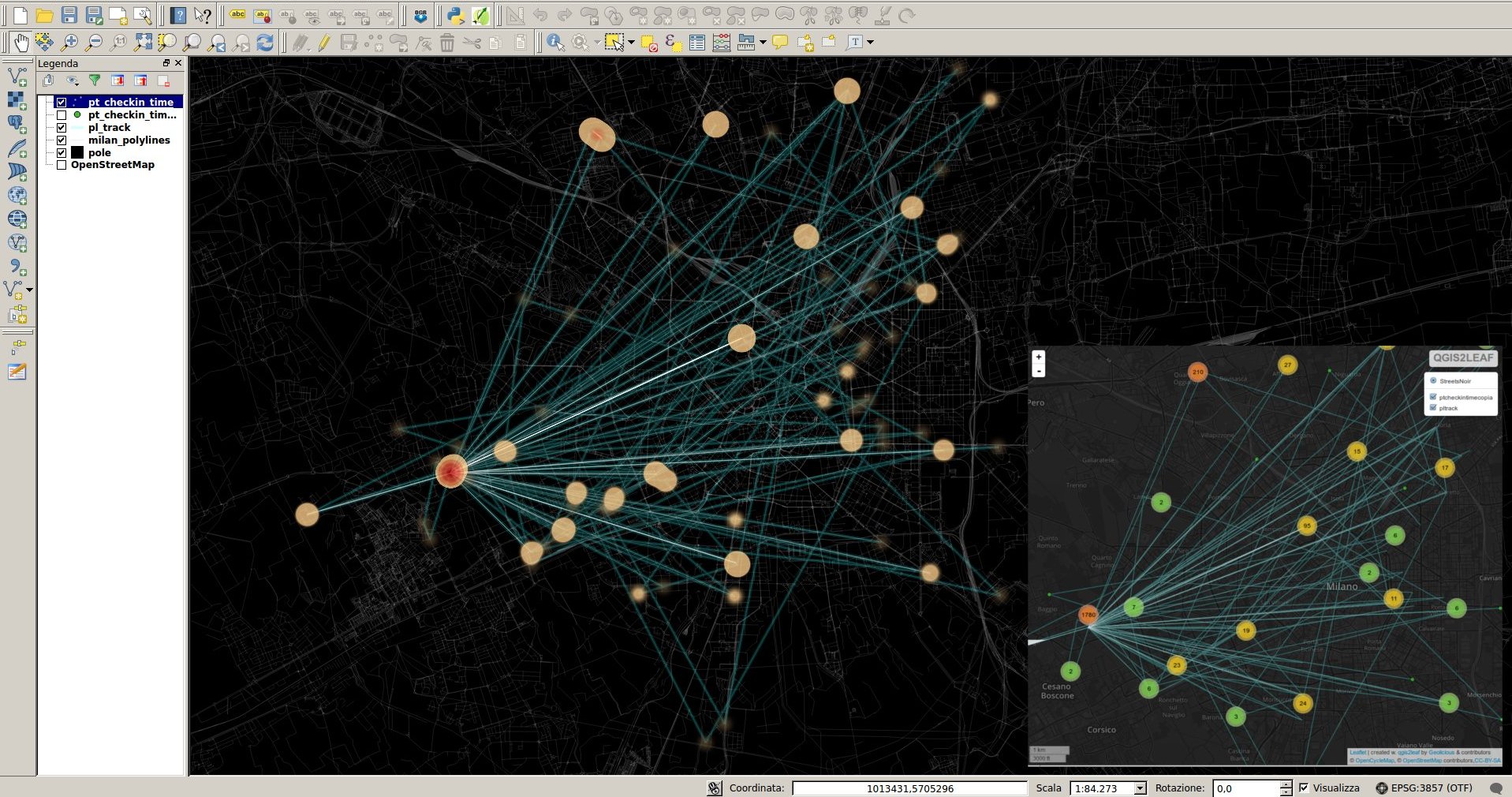Collapse all legend items
This screenshot has height=797, width=1512.
click(x=140, y=80)
